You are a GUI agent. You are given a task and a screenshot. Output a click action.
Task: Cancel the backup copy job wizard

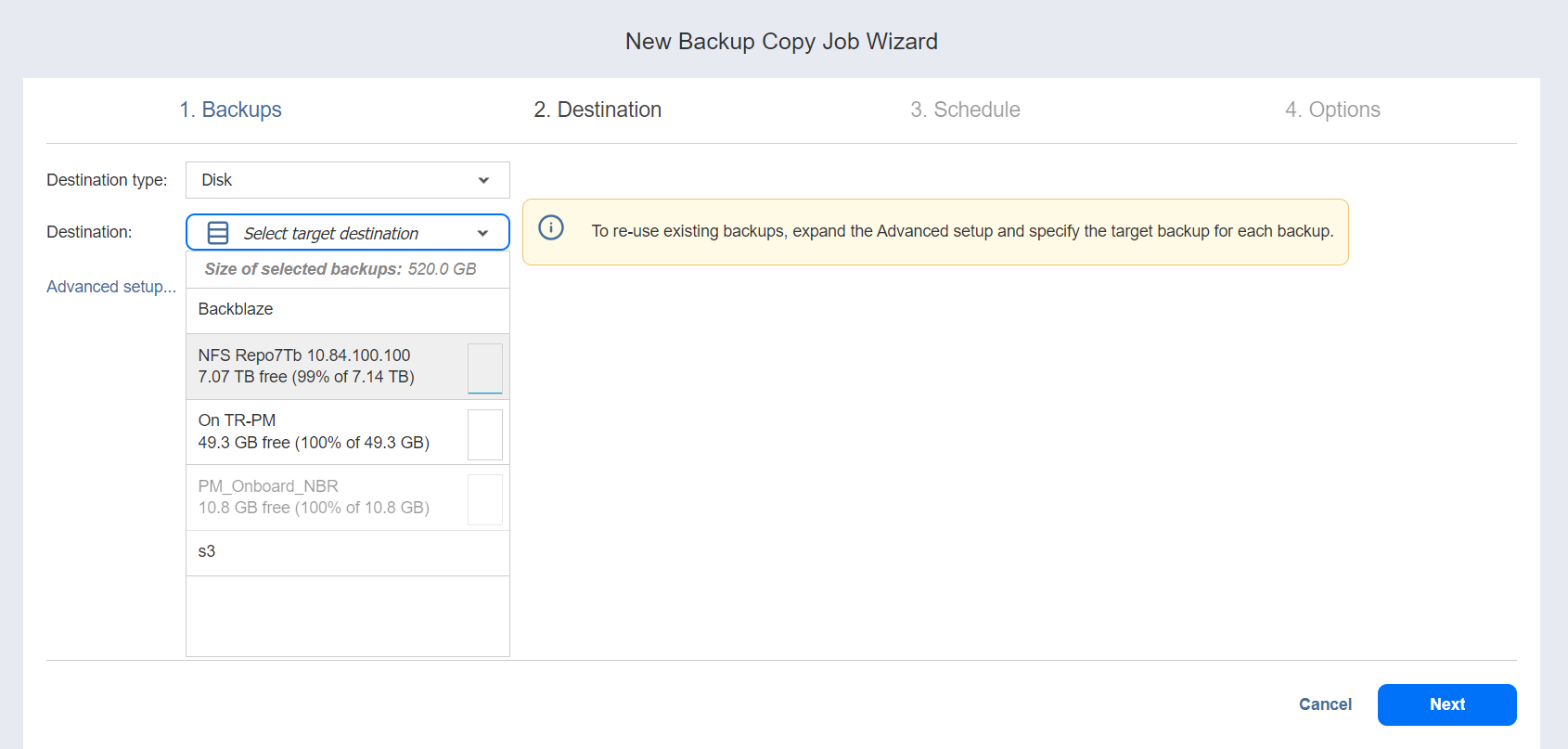(x=1325, y=704)
